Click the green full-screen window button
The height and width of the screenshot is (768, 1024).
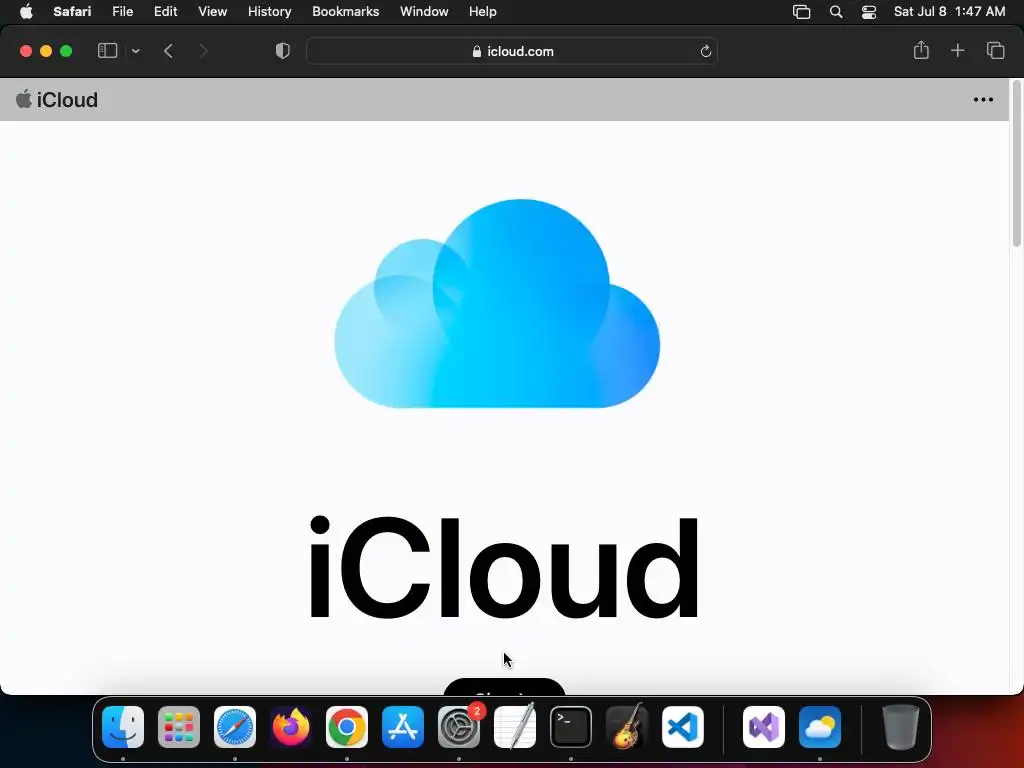[66, 51]
